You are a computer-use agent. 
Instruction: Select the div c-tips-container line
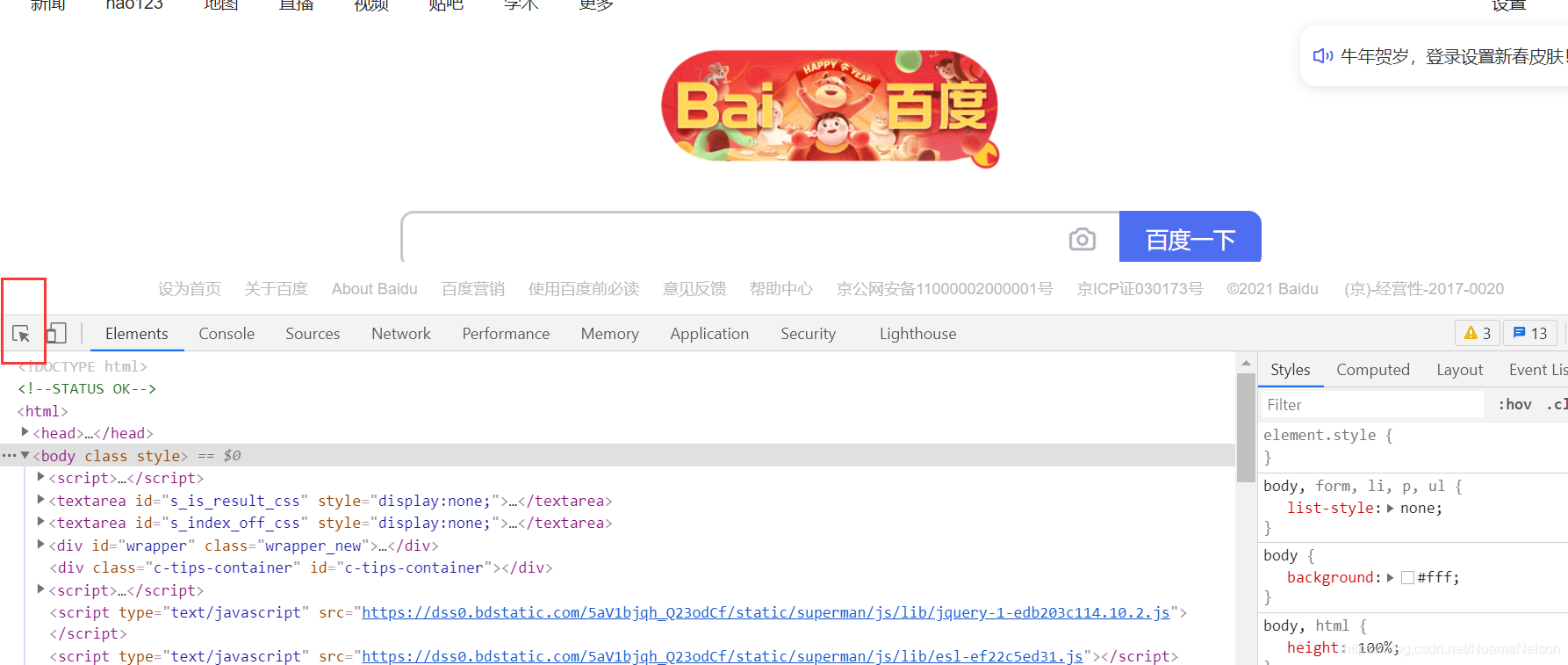(x=301, y=567)
